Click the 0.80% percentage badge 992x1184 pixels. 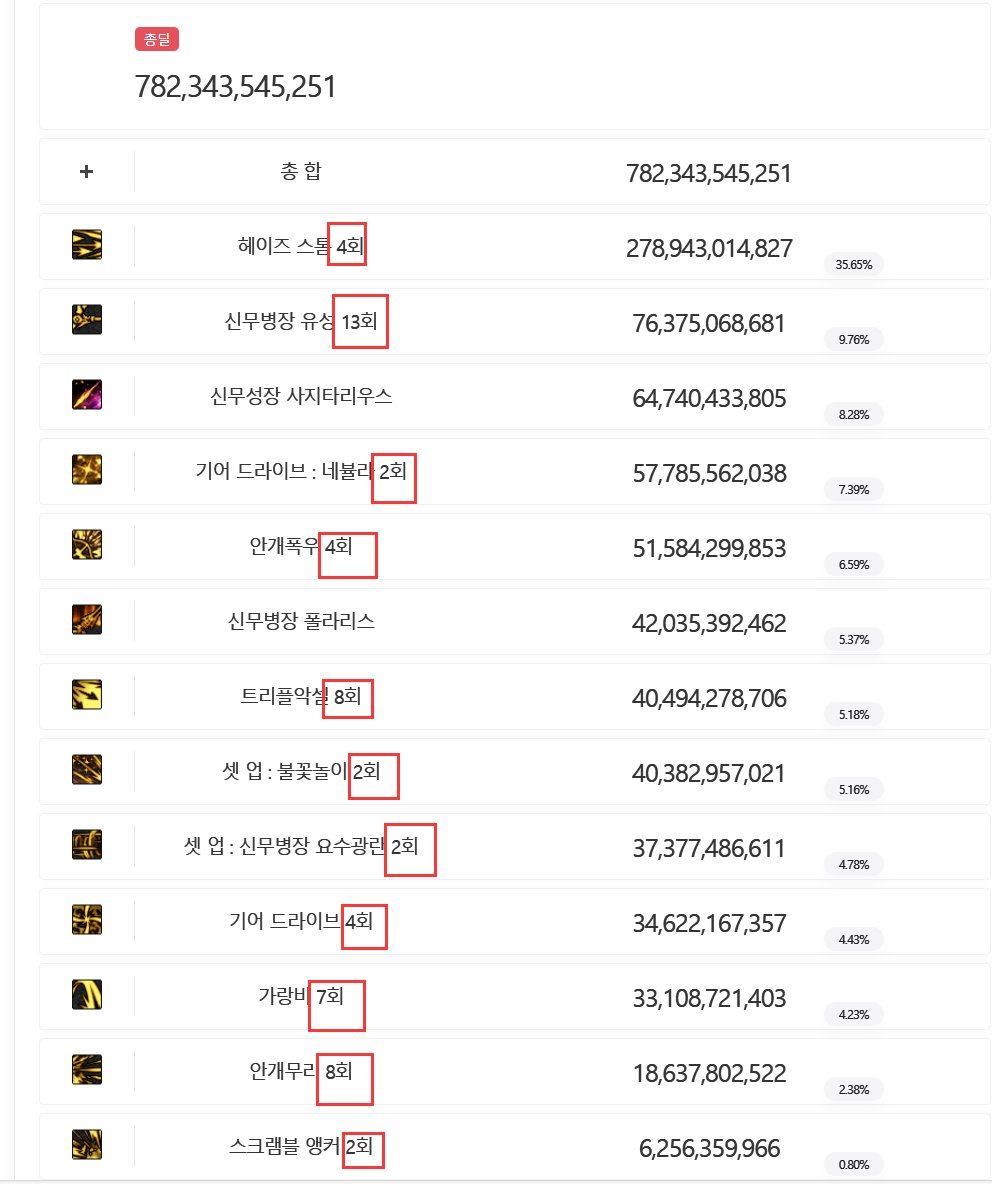click(854, 1164)
